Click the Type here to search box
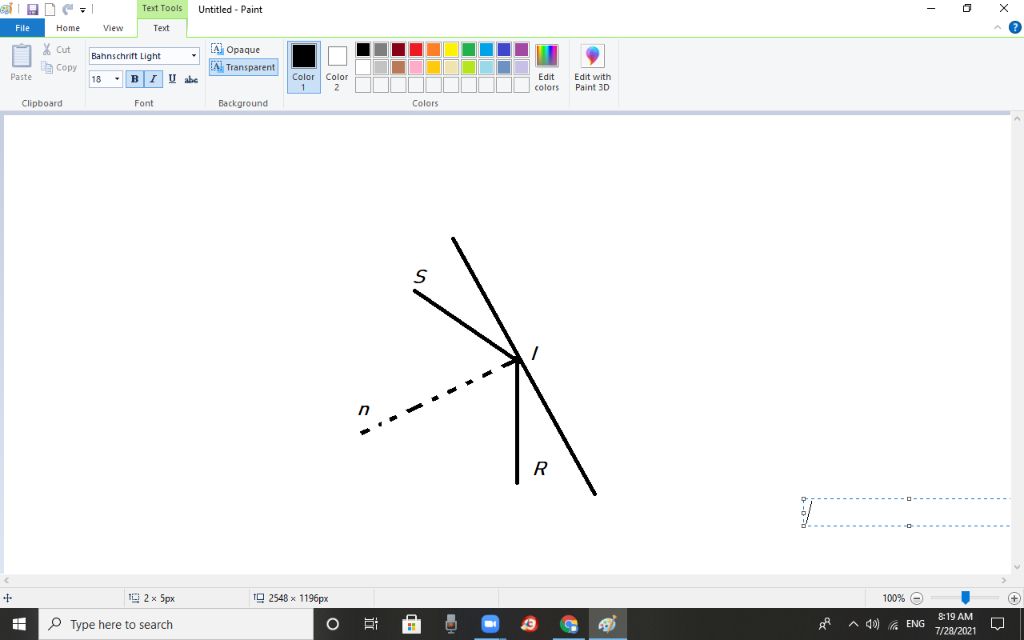Viewport: 1024px width, 640px height. (176, 624)
